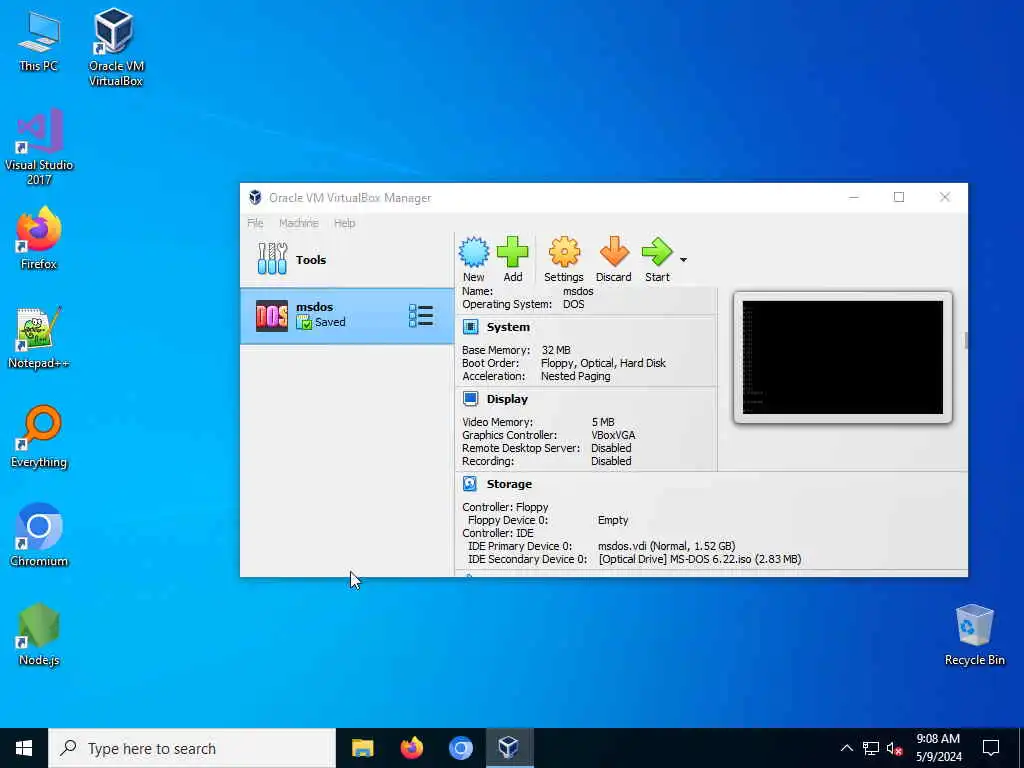This screenshot has height=768, width=1024.
Task: Click the Boot Order value text
Action: click(x=603, y=363)
